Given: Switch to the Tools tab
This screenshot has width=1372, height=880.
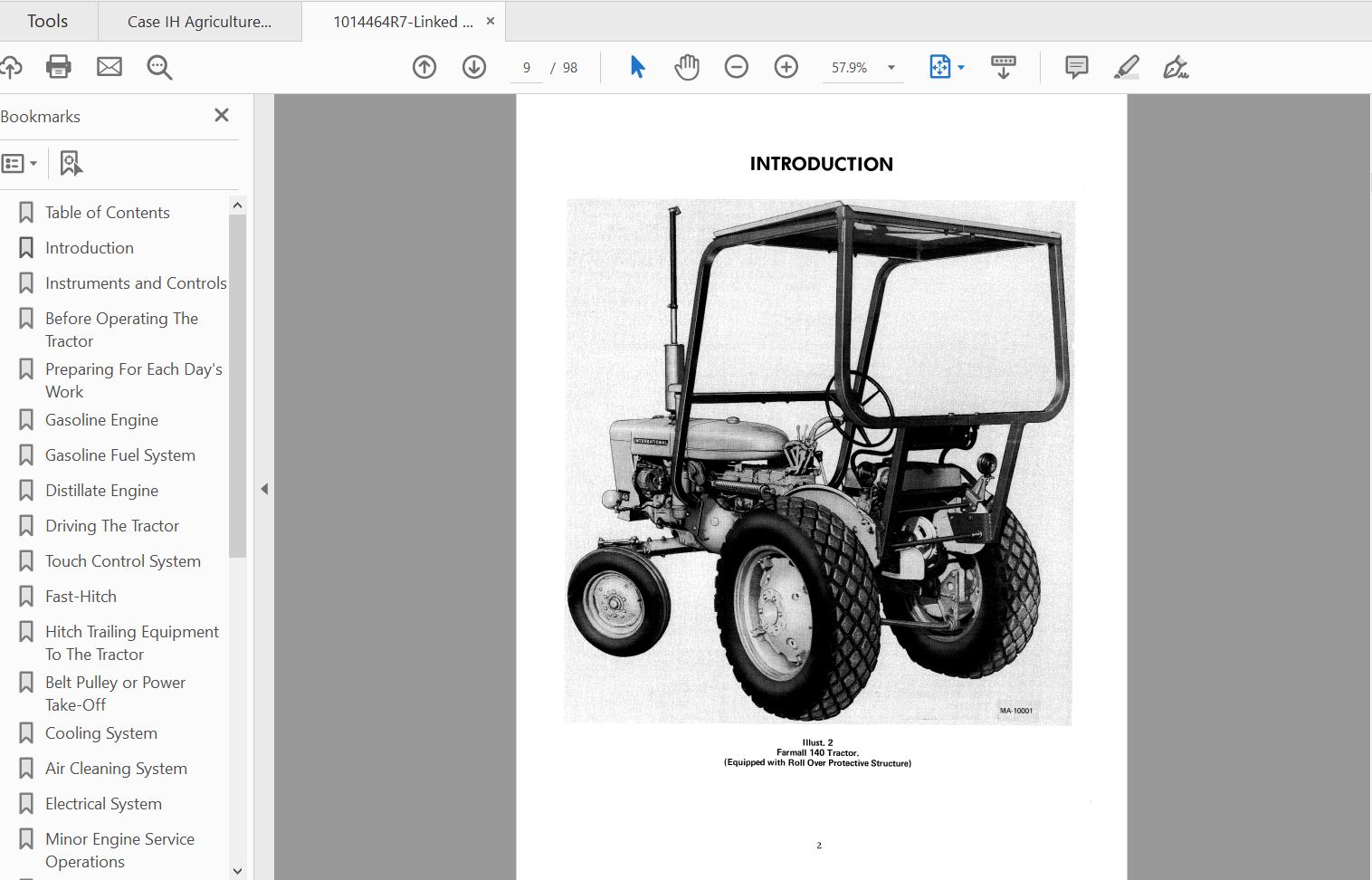Looking at the screenshot, I should (x=46, y=20).
